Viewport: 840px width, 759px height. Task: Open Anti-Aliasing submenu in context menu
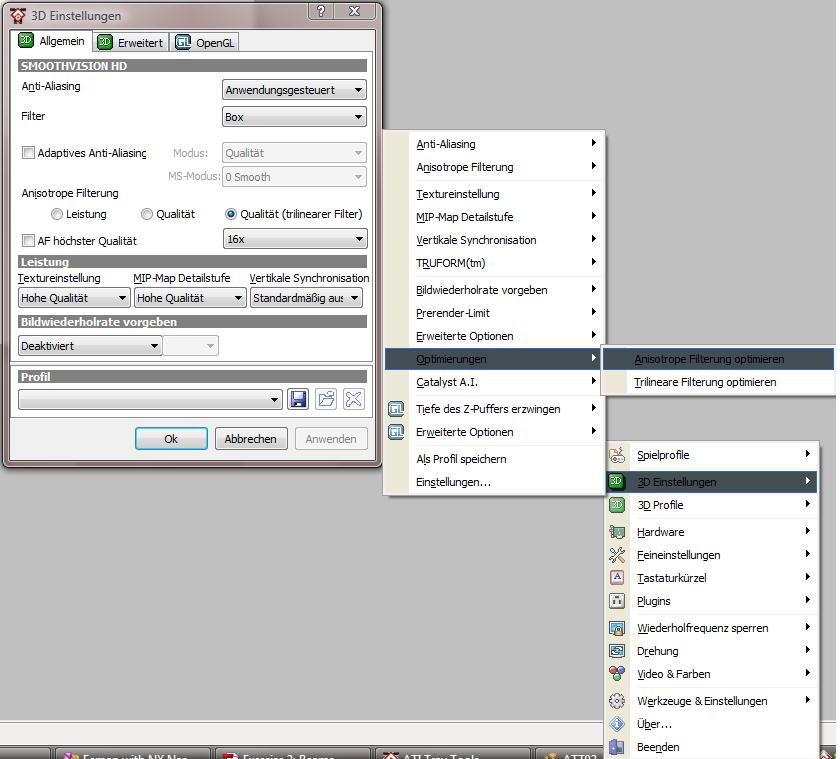click(x=495, y=144)
